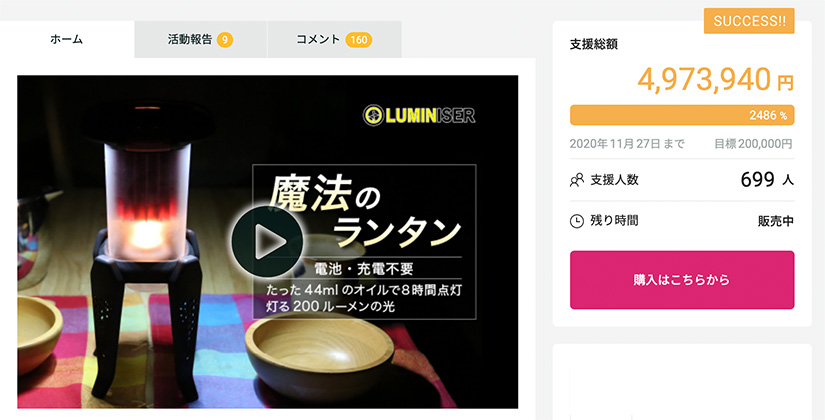The height and width of the screenshot is (420, 825).
Task: Click the 699人 supporter count
Action: pos(767,180)
